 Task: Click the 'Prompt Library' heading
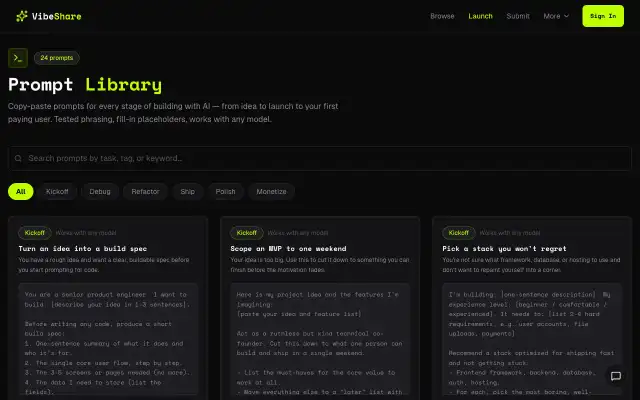tap(85, 84)
